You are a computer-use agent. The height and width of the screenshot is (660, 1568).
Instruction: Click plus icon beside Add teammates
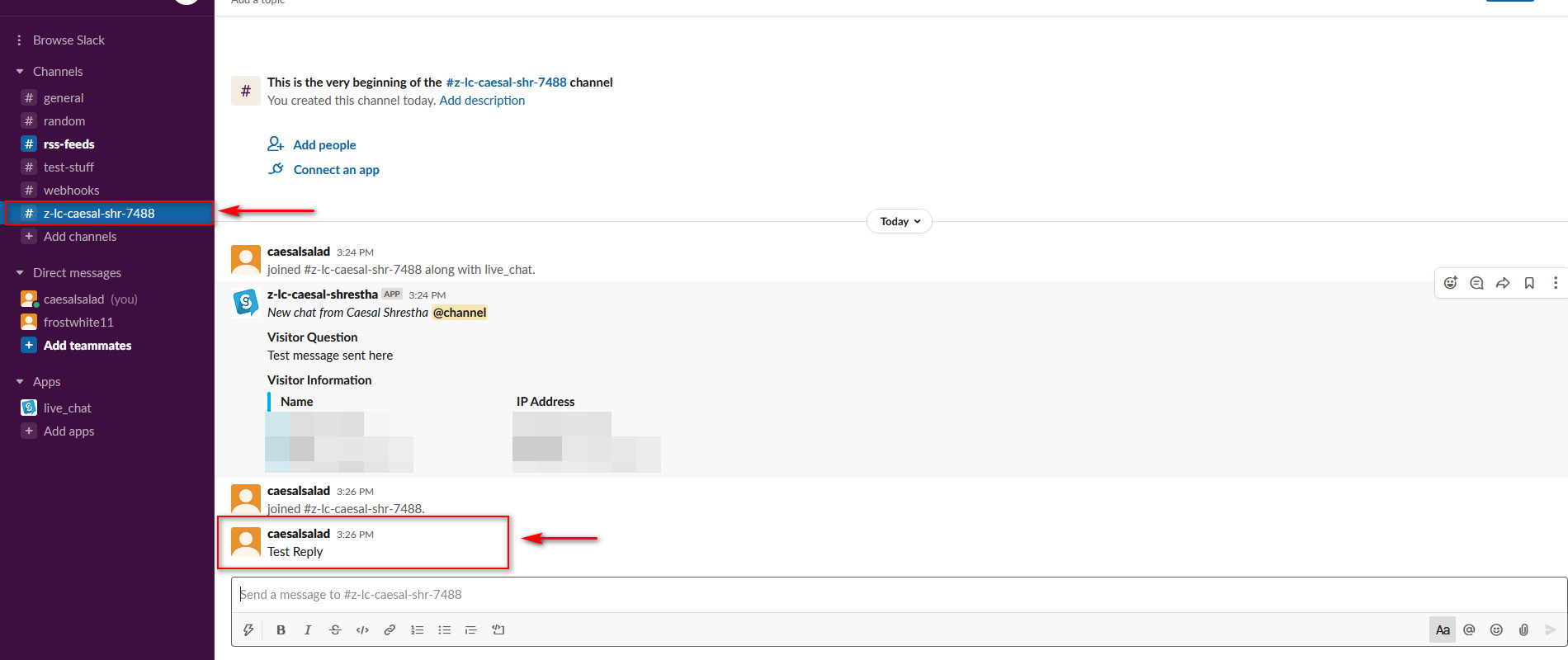(29, 345)
